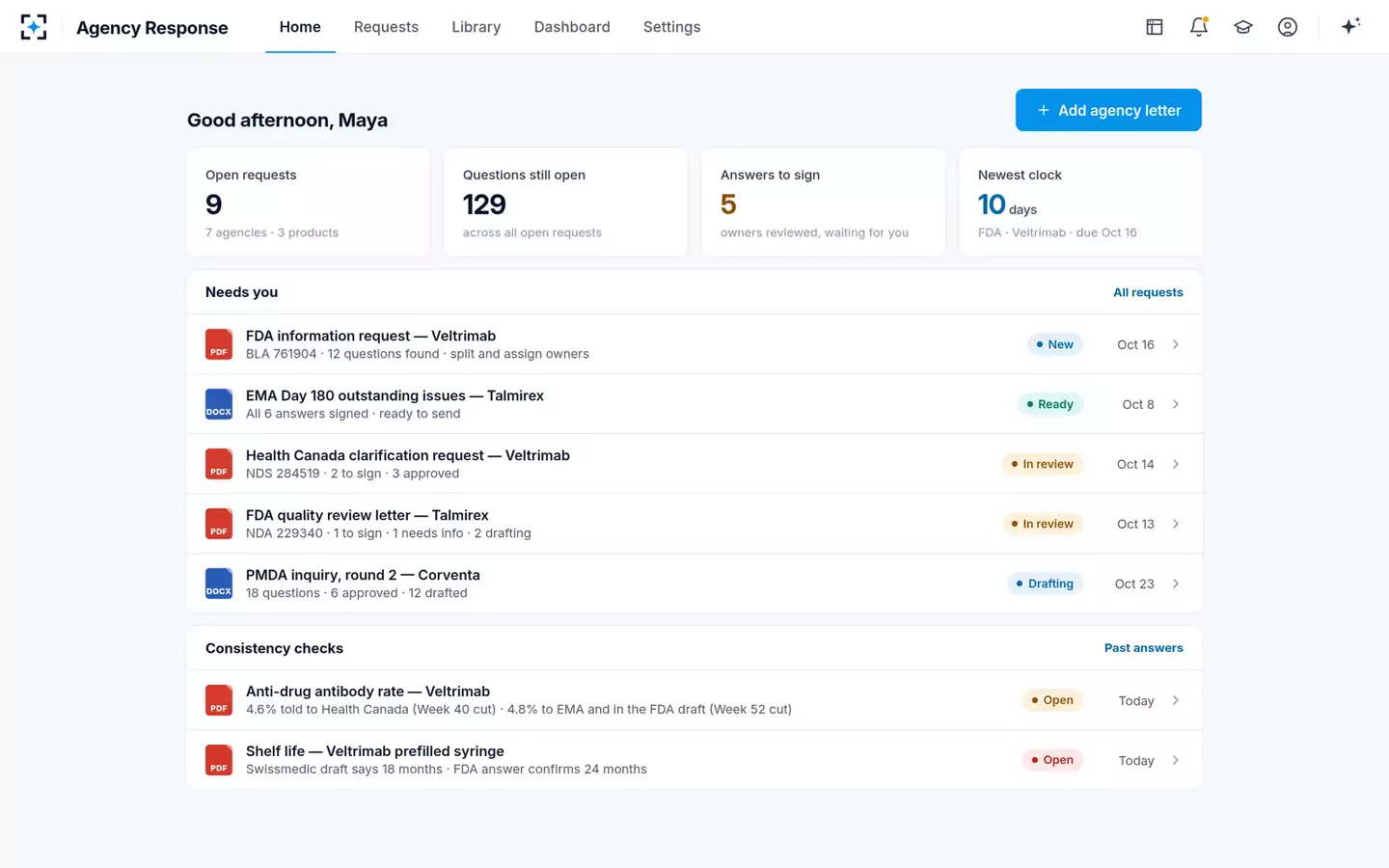Click the Agency Response brand title

click(x=152, y=28)
